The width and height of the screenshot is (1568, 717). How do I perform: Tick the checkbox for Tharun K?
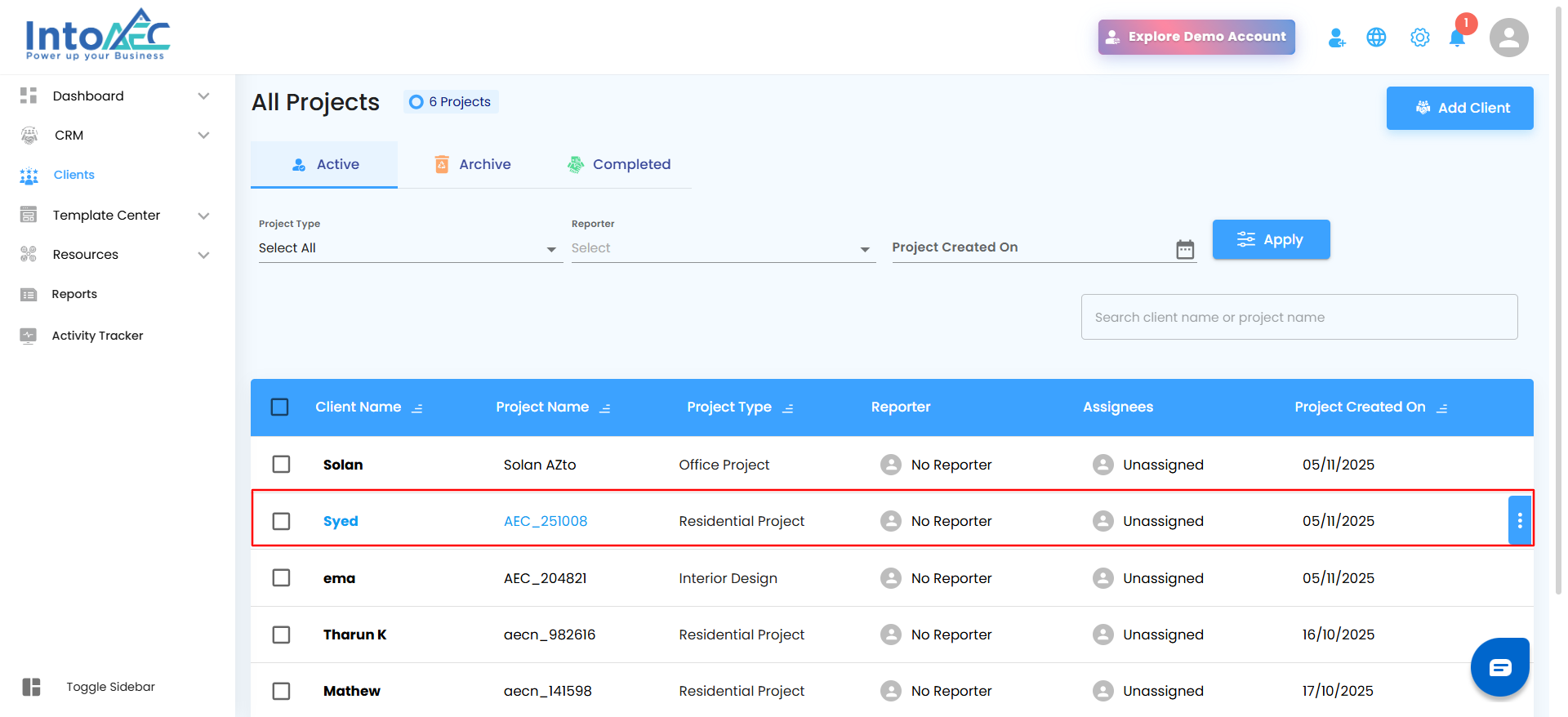click(281, 635)
